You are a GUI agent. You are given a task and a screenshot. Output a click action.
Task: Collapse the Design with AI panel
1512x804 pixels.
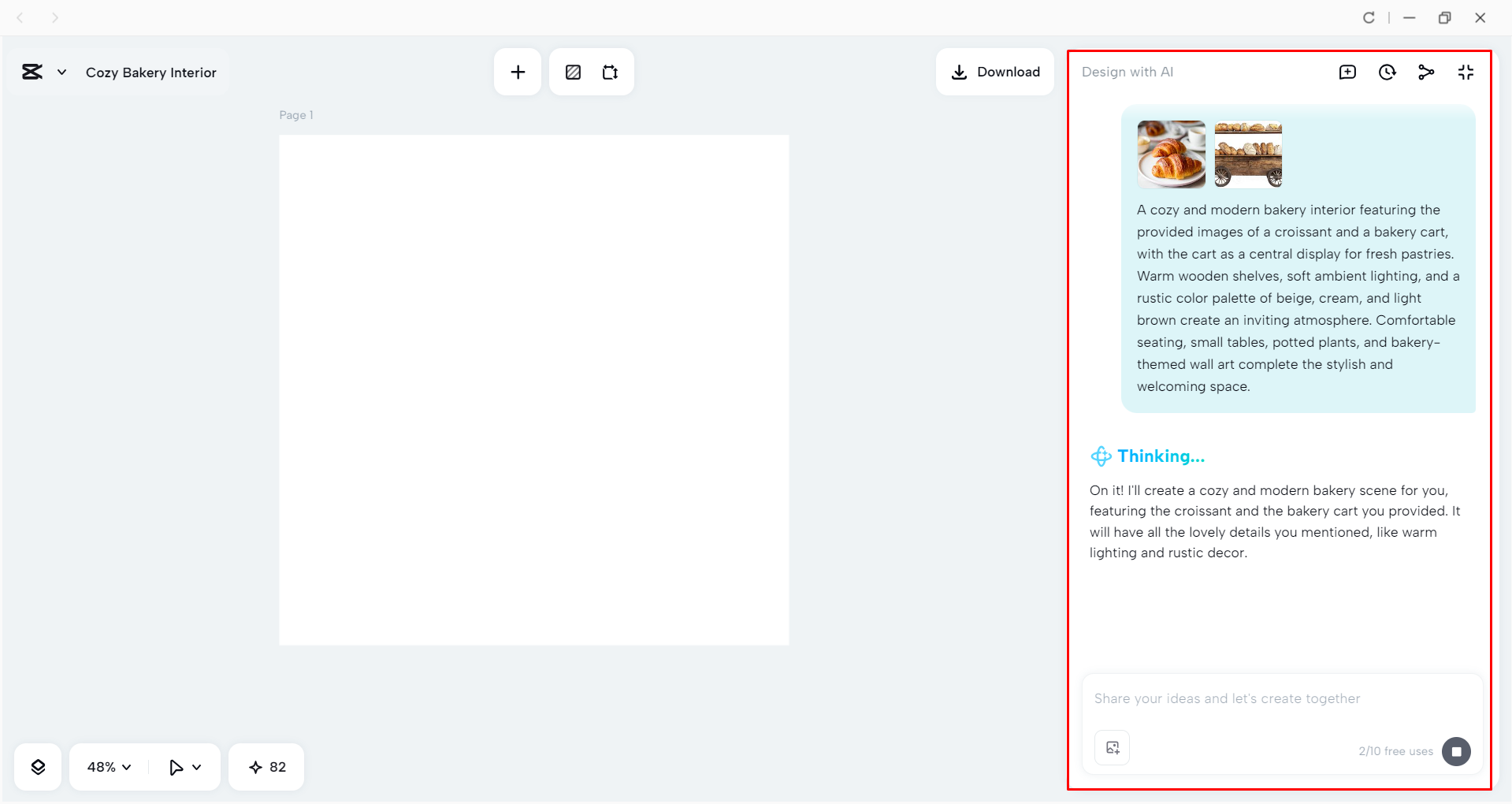(1466, 72)
